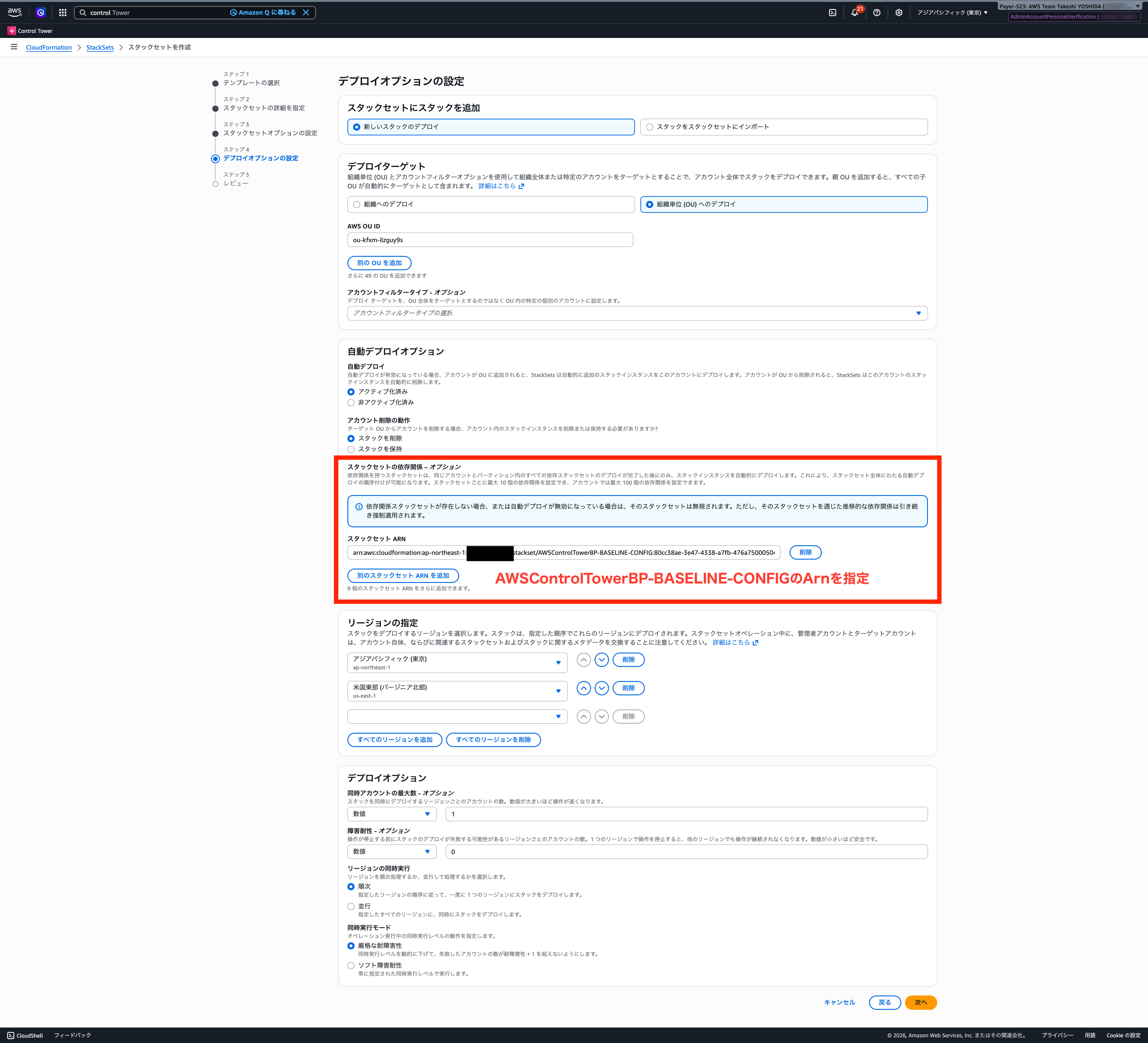The image size is (1148, 1043).
Task: Choose 非アクティブ化済み for auto deploy
Action: coord(351,402)
